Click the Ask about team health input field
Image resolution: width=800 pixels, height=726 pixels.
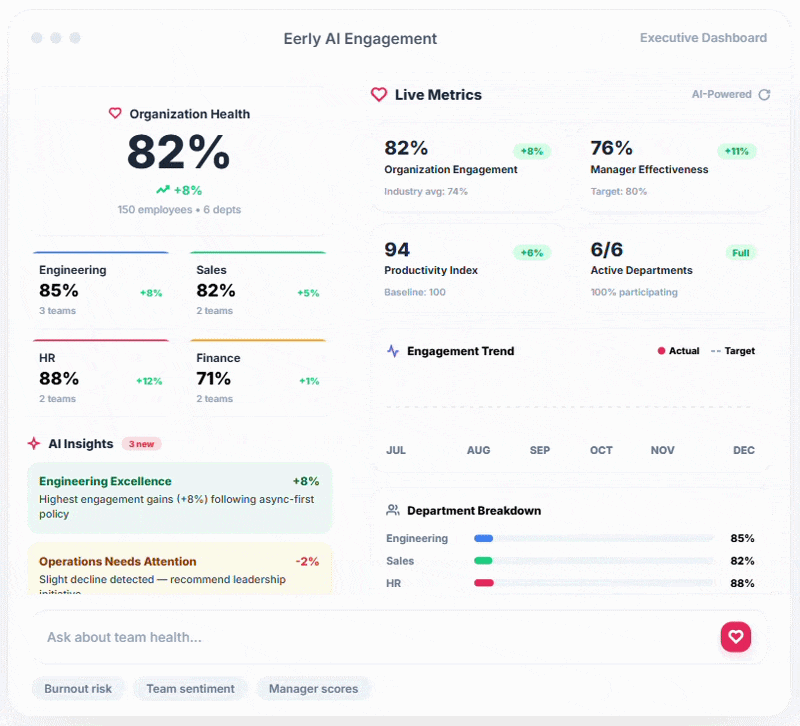[x=300, y=637]
